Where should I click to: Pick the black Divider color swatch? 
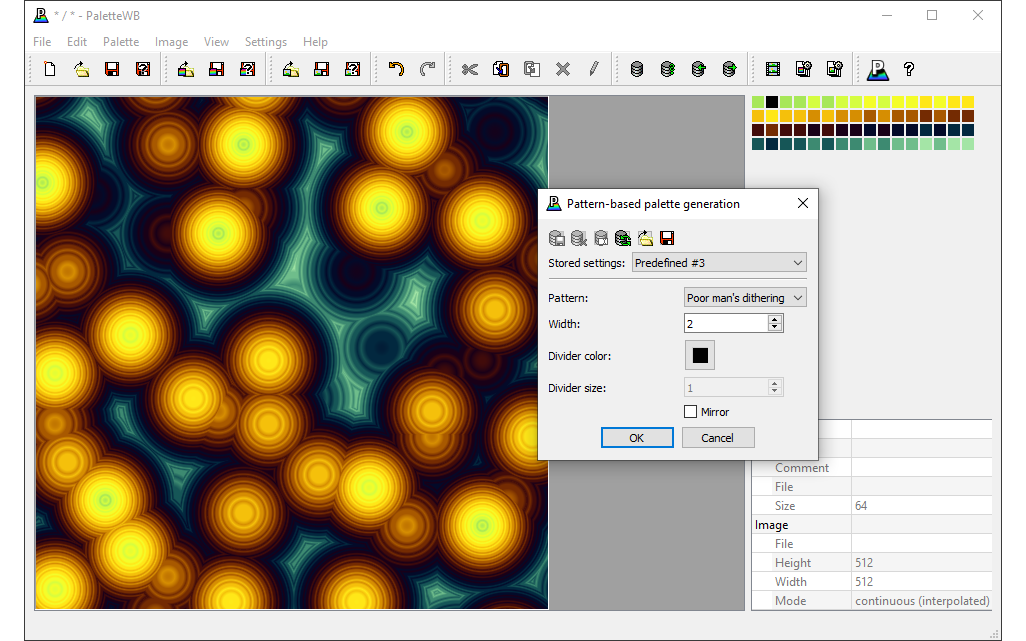pyautogui.click(x=700, y=356)
